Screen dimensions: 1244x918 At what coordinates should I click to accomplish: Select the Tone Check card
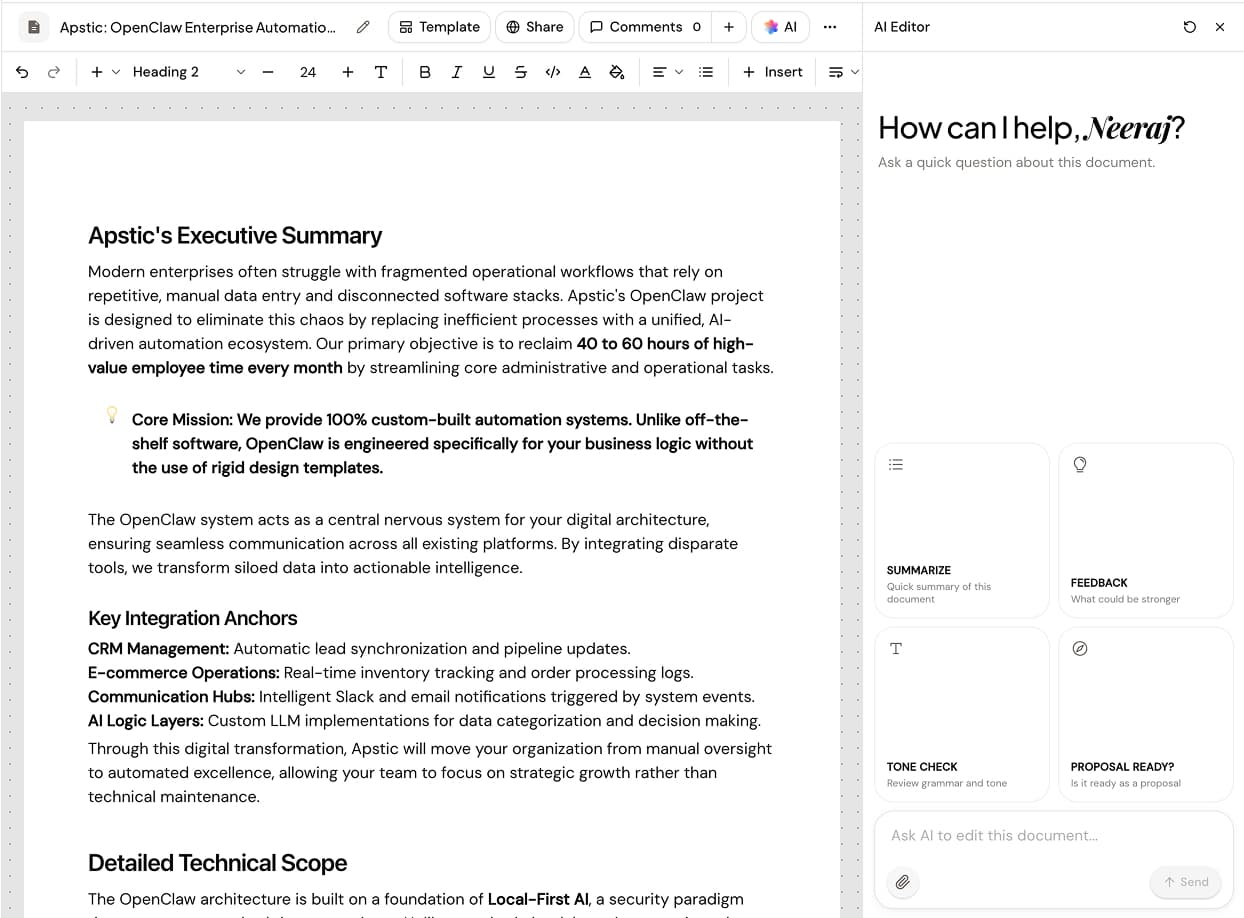961,713
